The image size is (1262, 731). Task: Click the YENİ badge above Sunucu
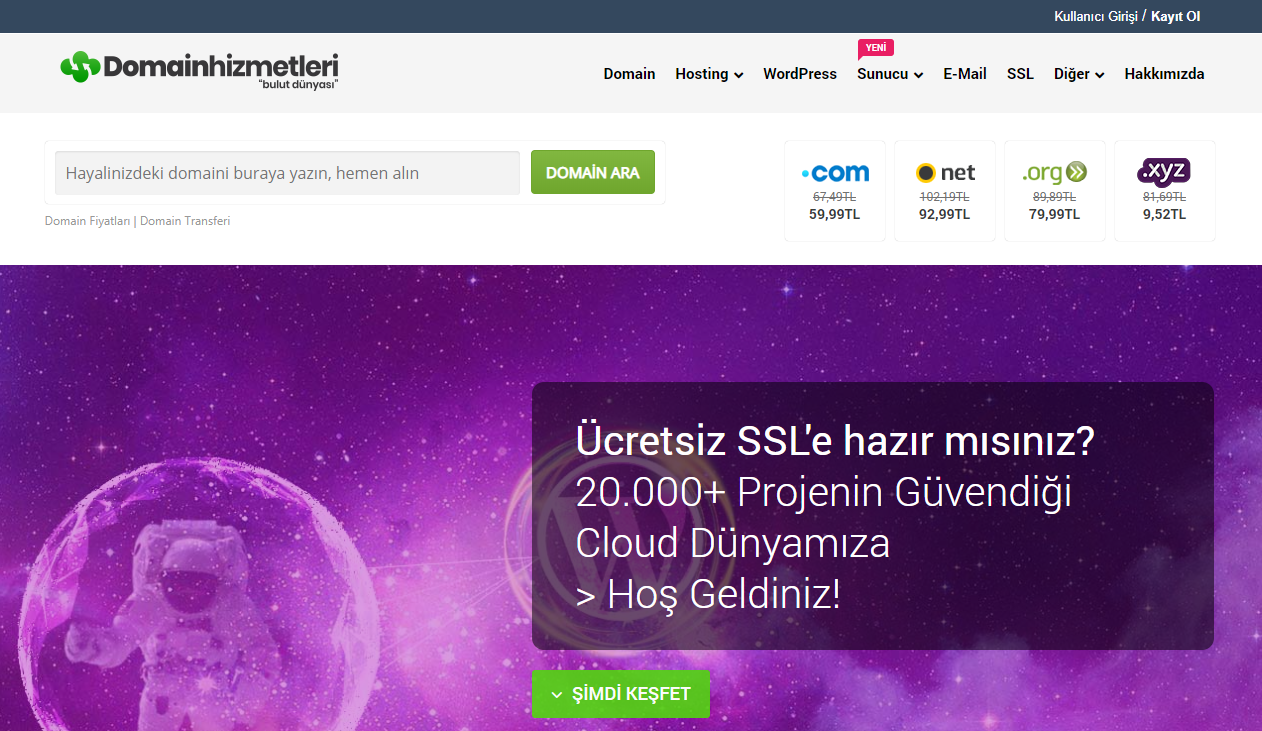tap(876, 48)
